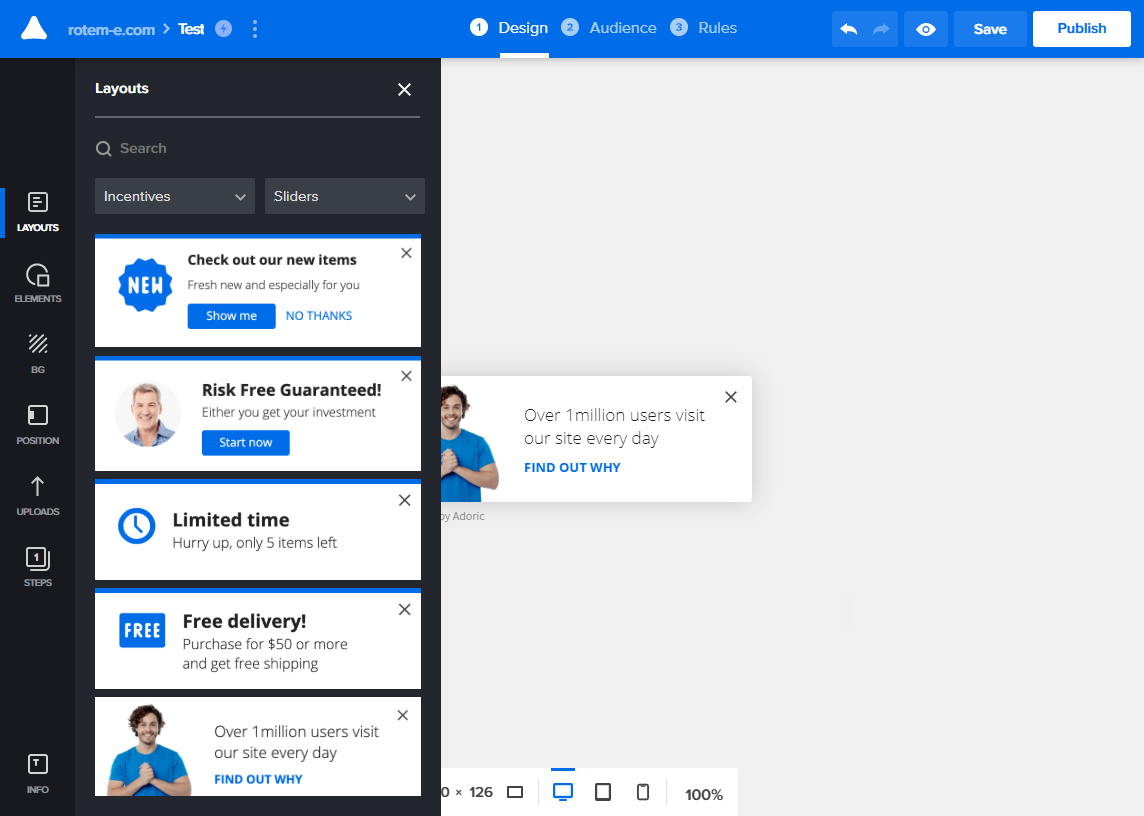
Task: Open the BG background section
Action: click(38, 354)
